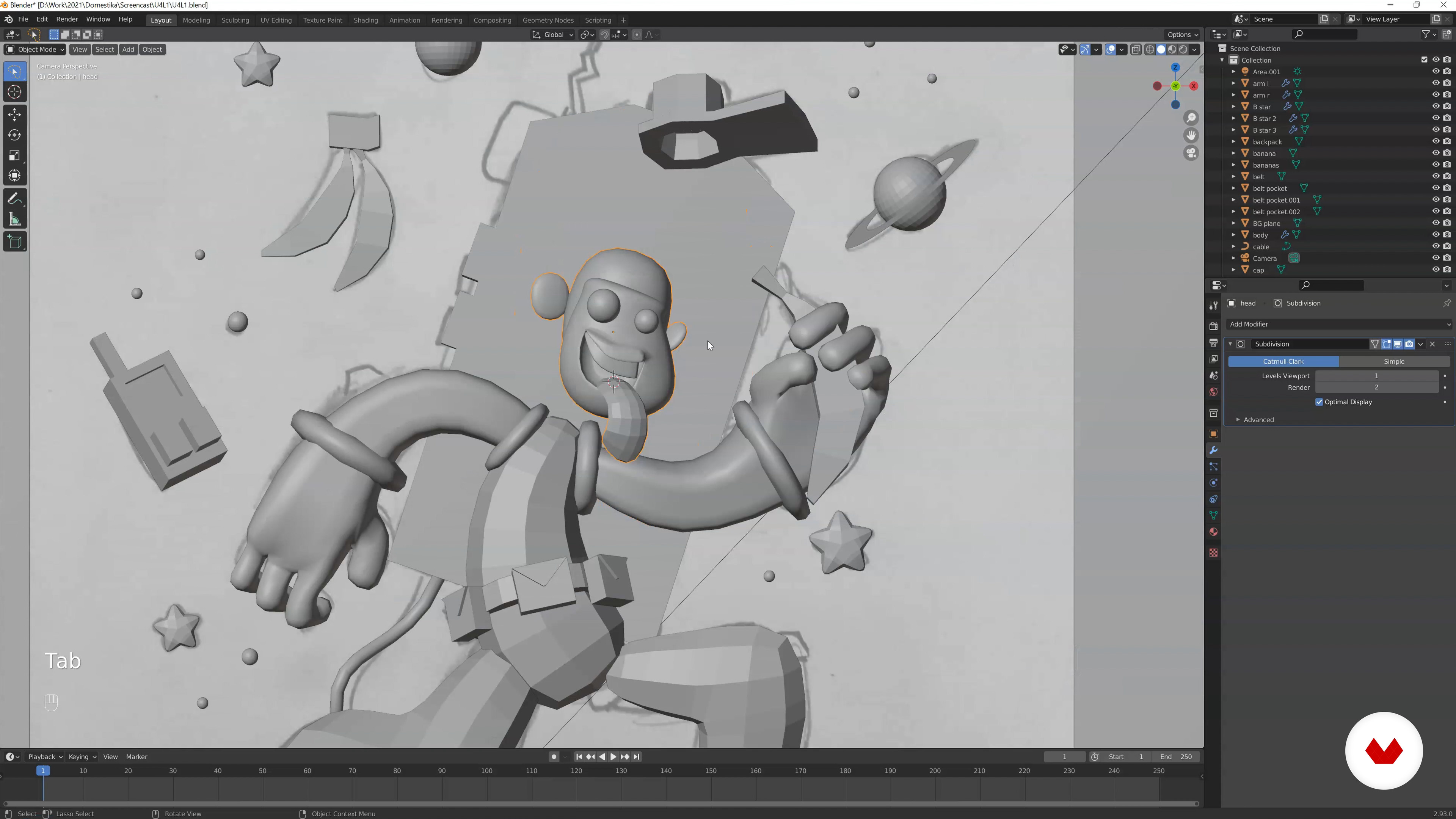Expand the body object in outliner
The height and width of the screenshot is (819, 1456).
click(x=1233, y=235)
